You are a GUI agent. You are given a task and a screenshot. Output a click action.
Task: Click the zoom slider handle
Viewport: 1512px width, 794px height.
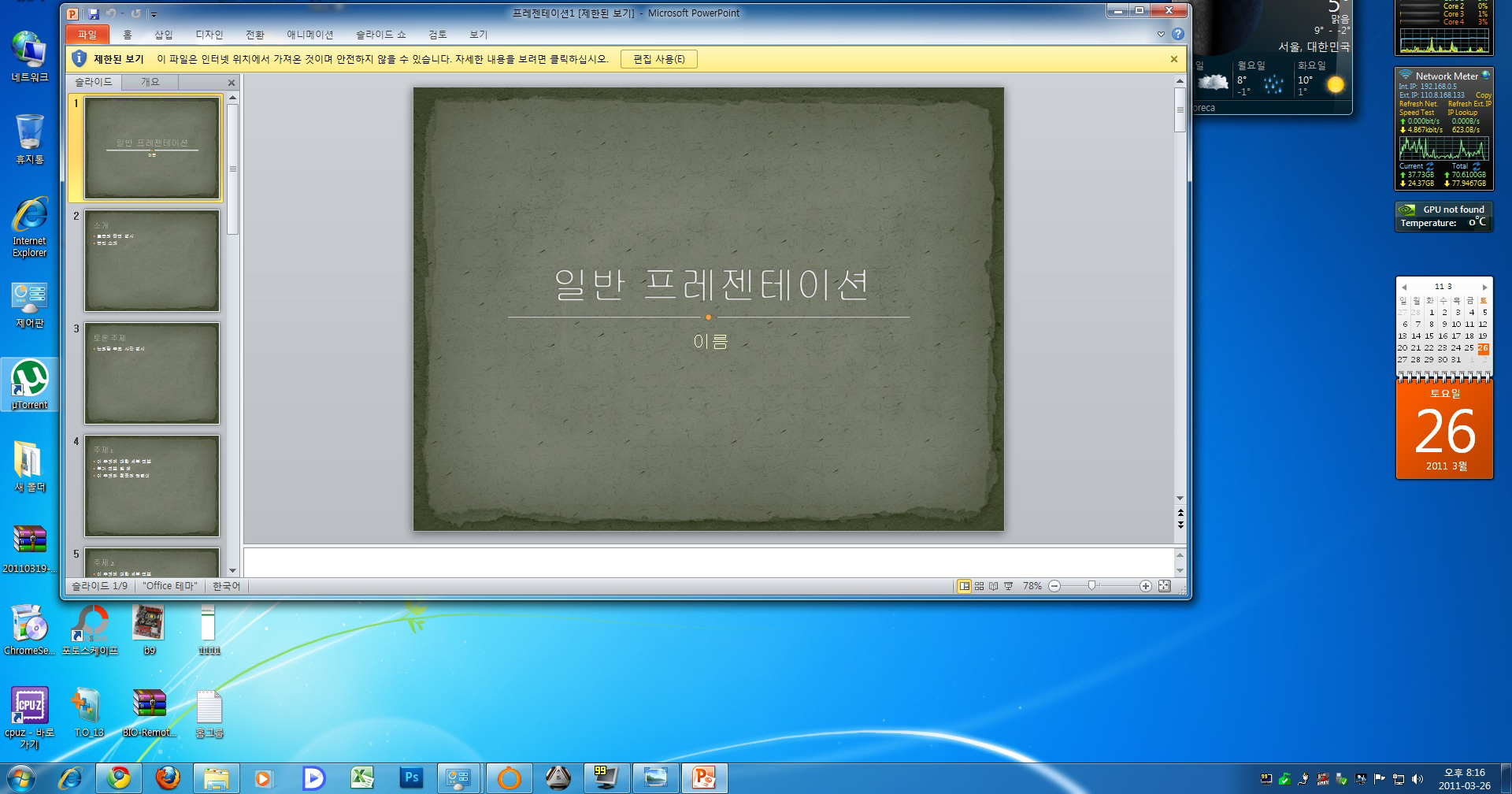click(x=1091, y=586)
